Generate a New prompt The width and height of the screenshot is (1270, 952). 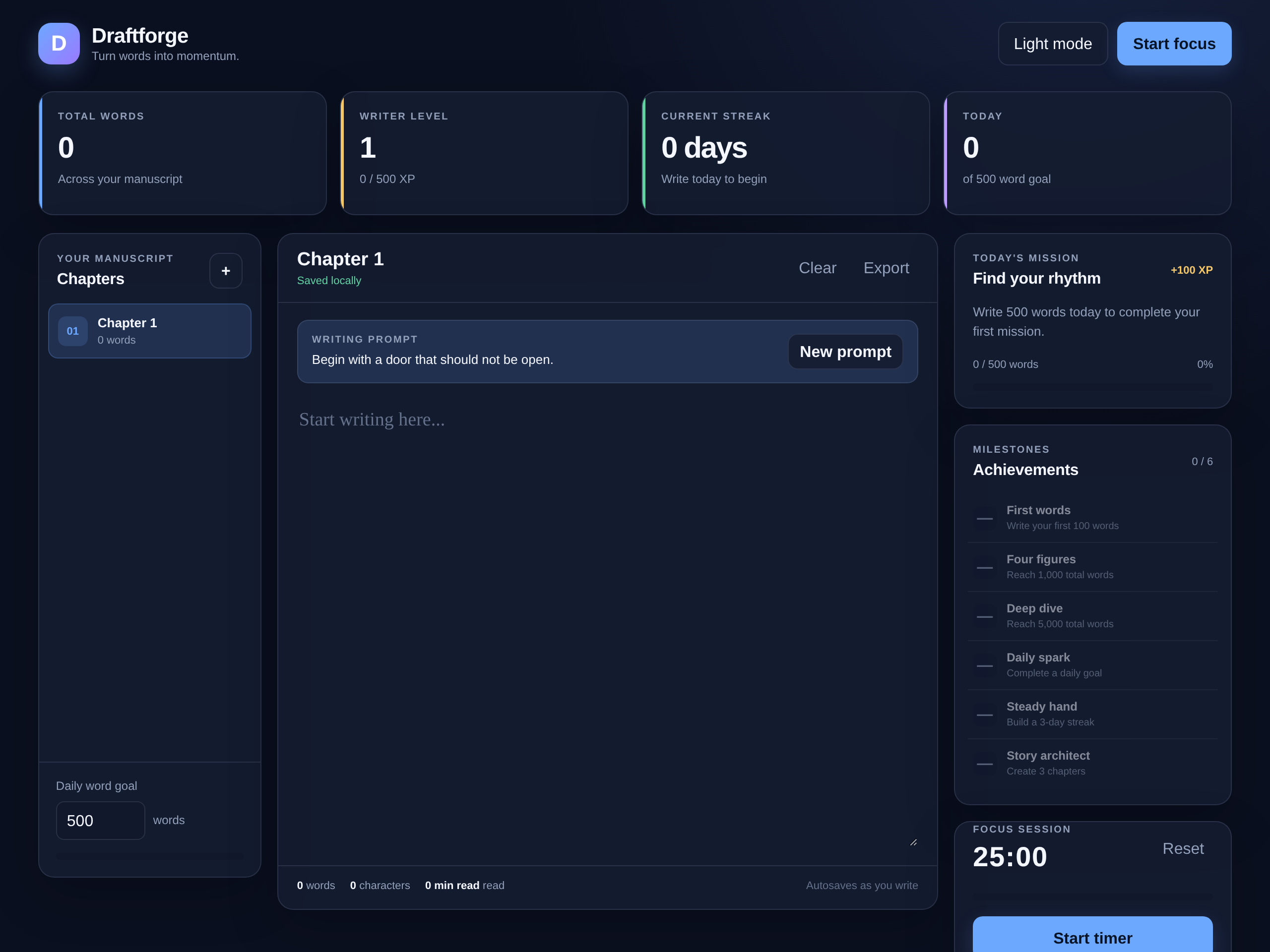tap(845, 352)
